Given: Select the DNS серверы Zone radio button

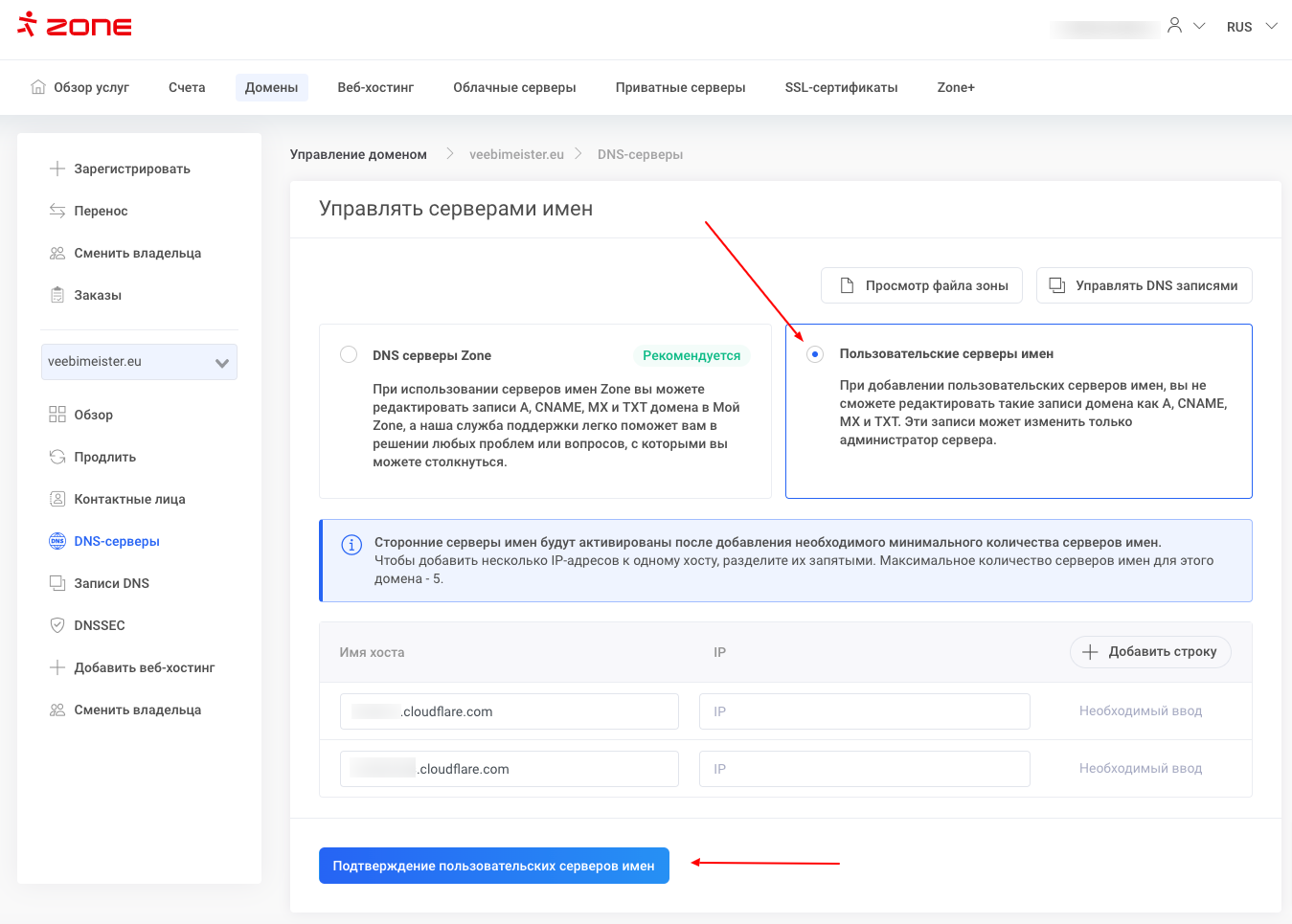Looking at the screenshot, I should coord(349,354).
